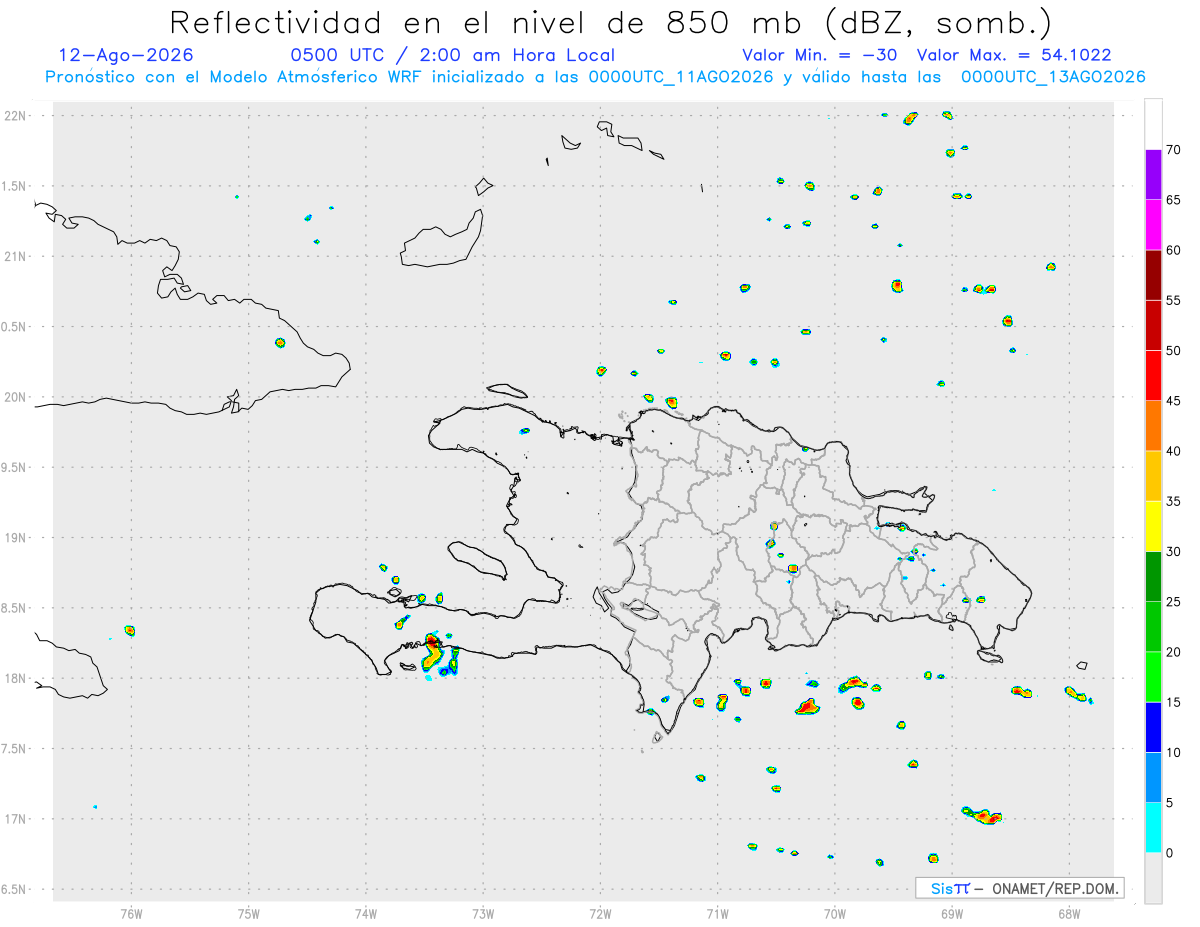Click the '19N' latitude axis label
Image resolution: width=1200 pixels, height=927 pixels.
[x=16, y=538]
